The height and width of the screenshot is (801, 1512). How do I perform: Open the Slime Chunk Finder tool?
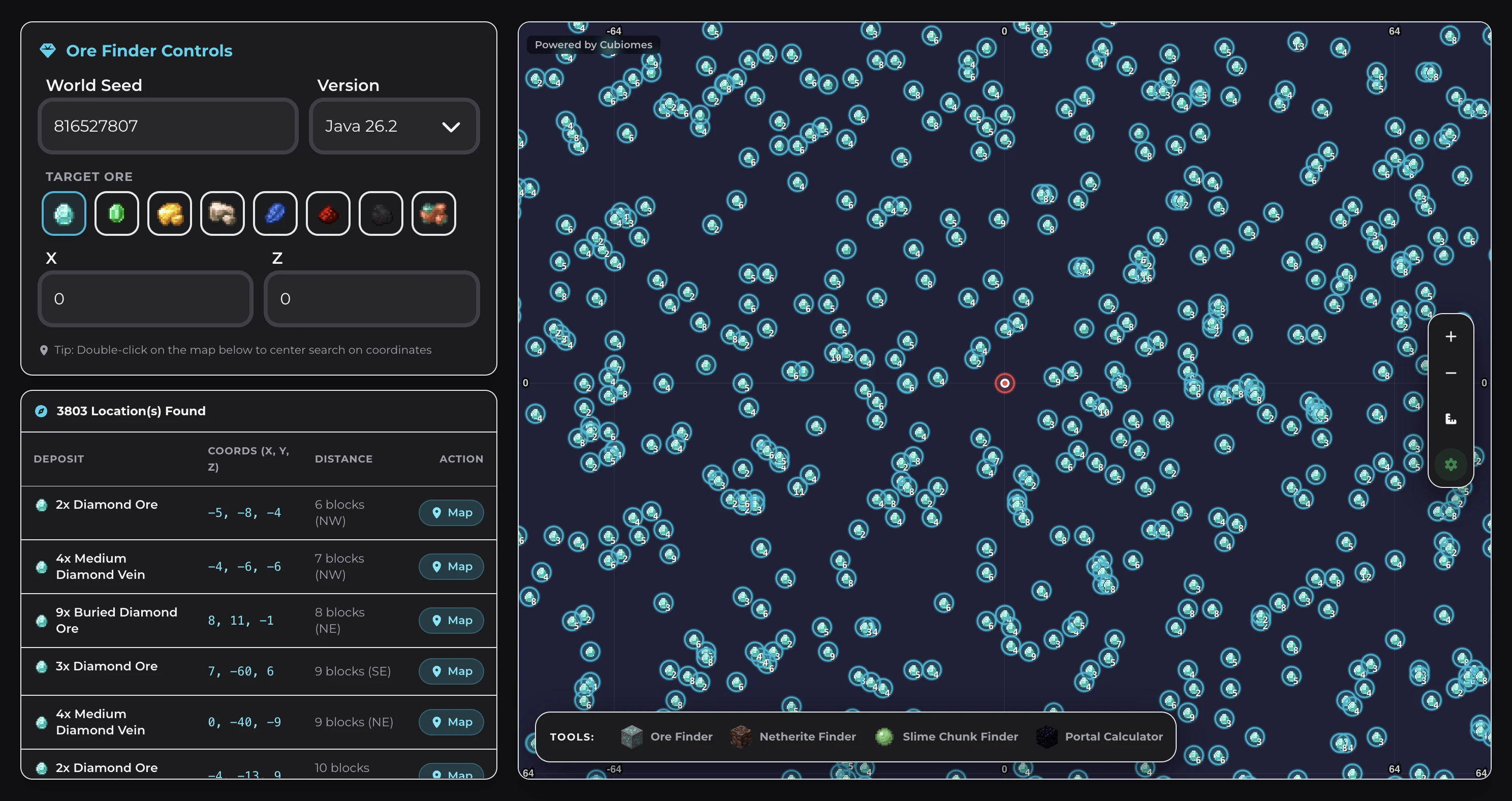(x=946, y=736)
